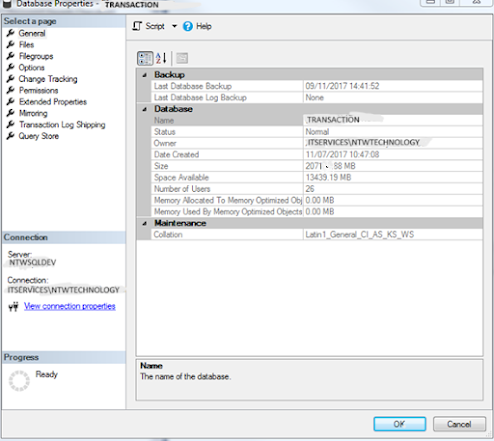Click the database icon in title bar
The height and width of the screenshot is (441, 494).
pos(7,4)
